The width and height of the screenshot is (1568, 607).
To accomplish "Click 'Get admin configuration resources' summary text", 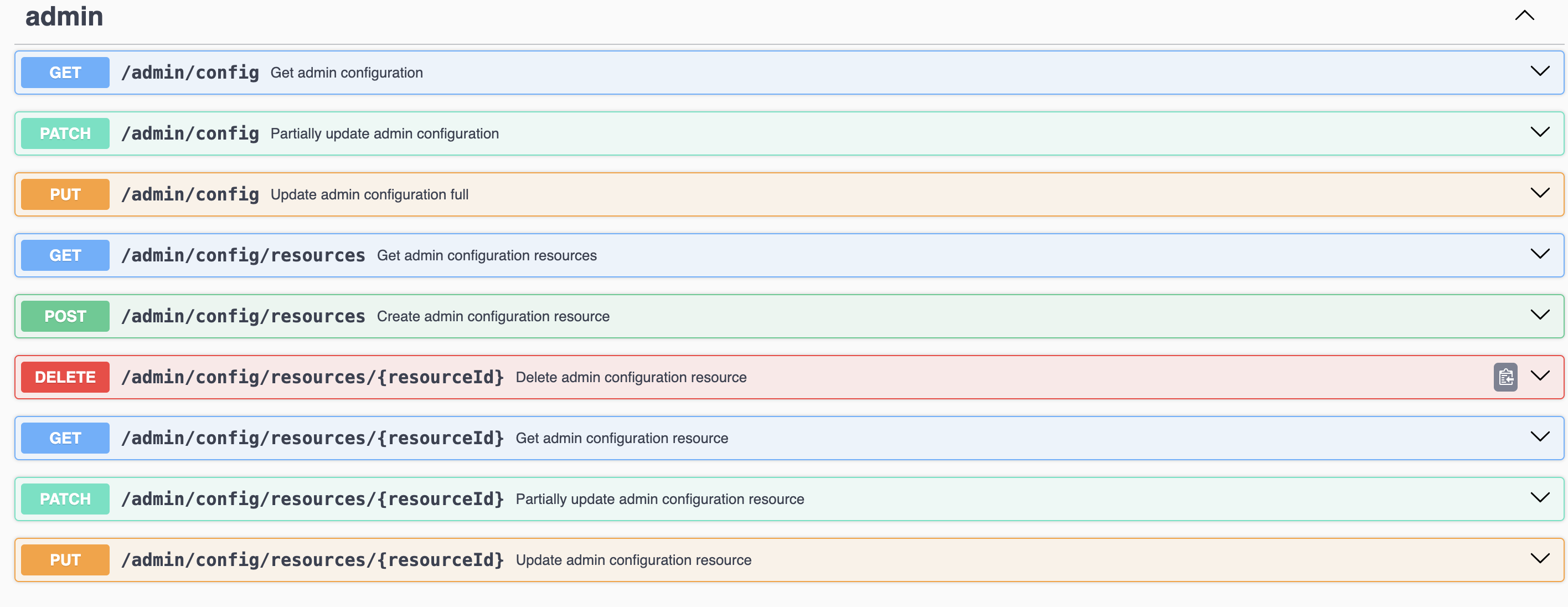I will tap(487, 255).
